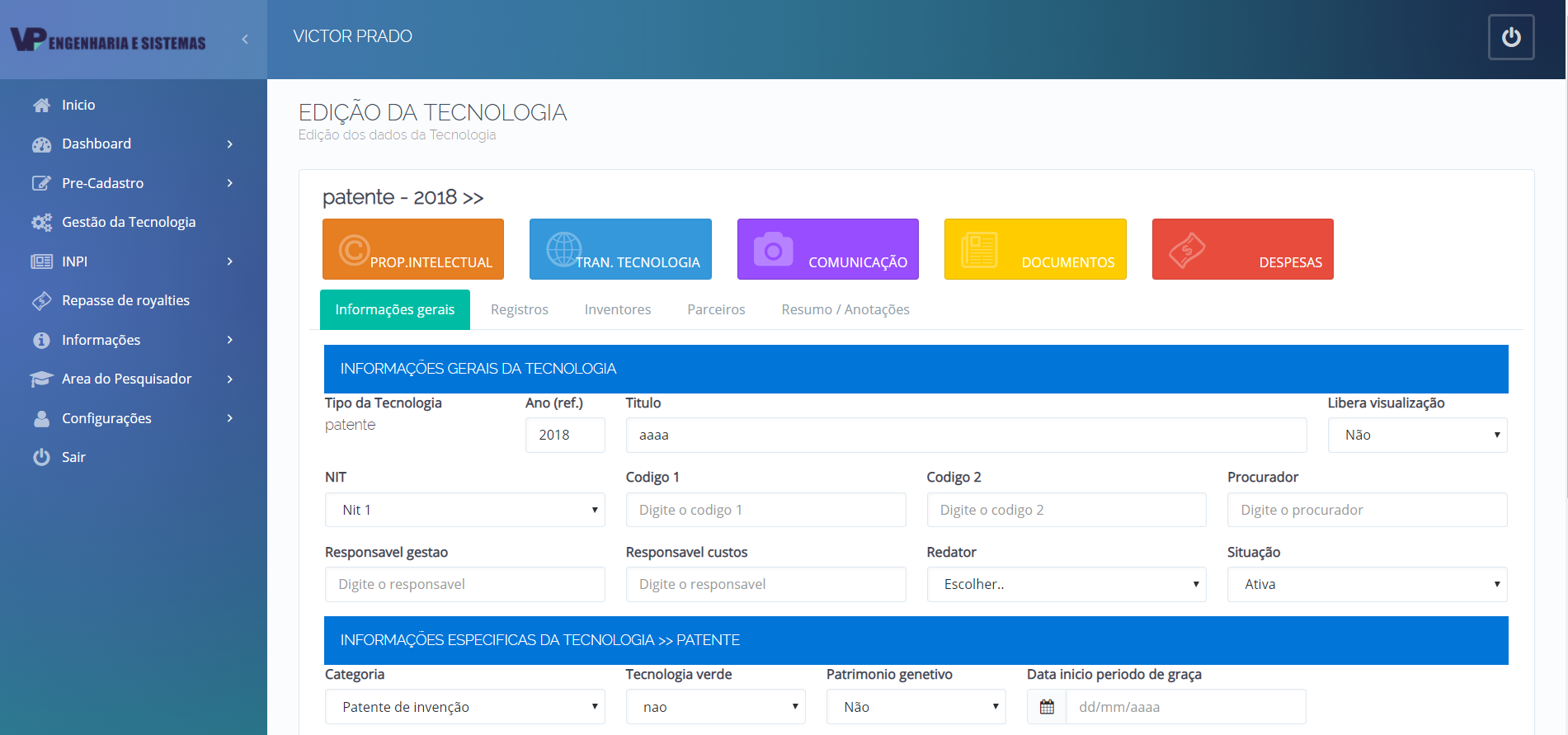This screenshot has height=735, width=1568.
Task: Open the PROP.INTELECTUAL orange button
Action: pos(413,249)
